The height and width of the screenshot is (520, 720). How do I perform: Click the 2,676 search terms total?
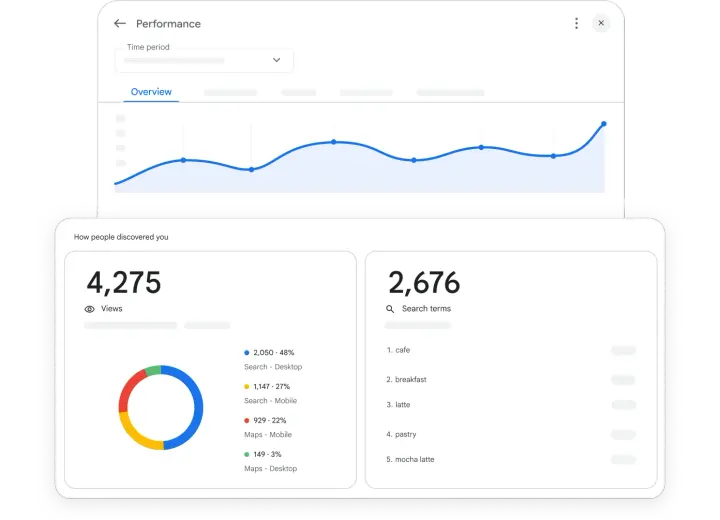pos(424,283)
